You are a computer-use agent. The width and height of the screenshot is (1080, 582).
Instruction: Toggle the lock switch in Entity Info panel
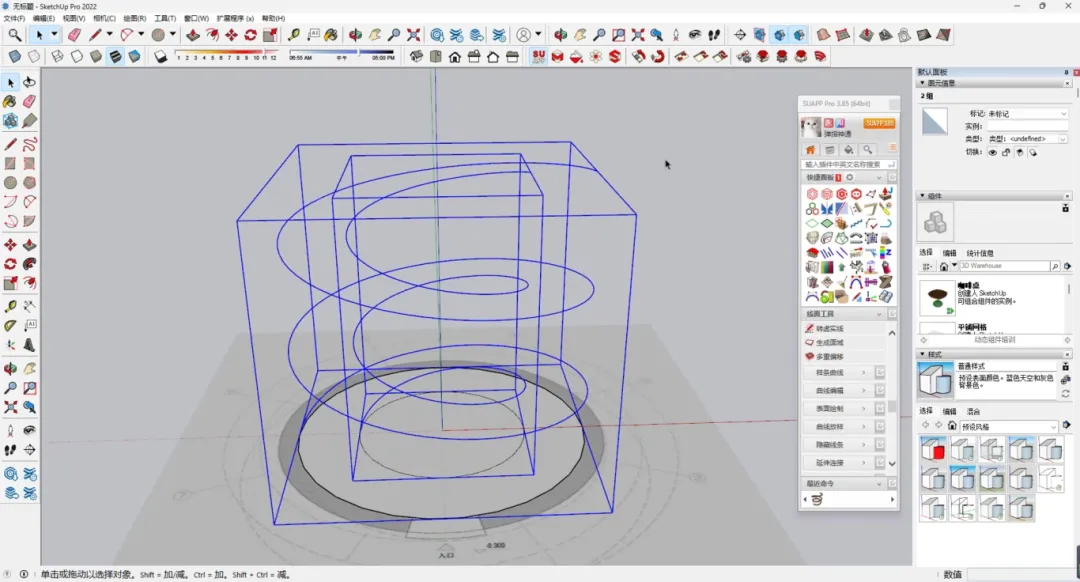point(1005,152)
